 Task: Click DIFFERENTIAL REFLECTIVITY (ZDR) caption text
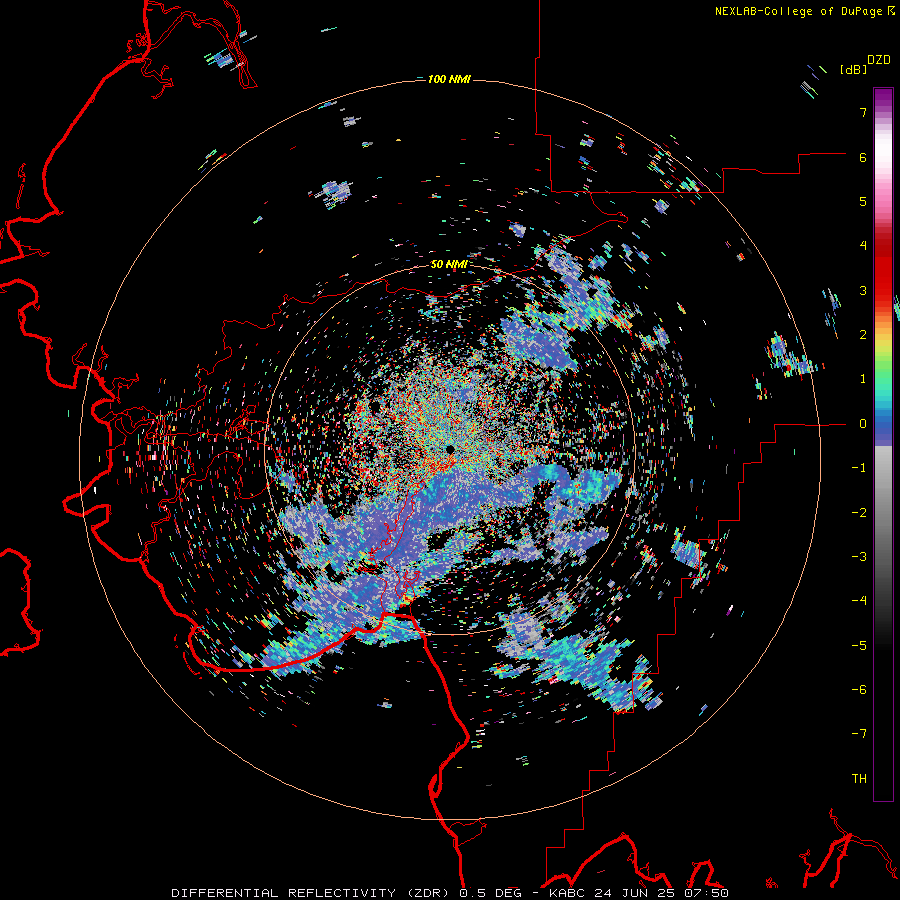[312, 893]
